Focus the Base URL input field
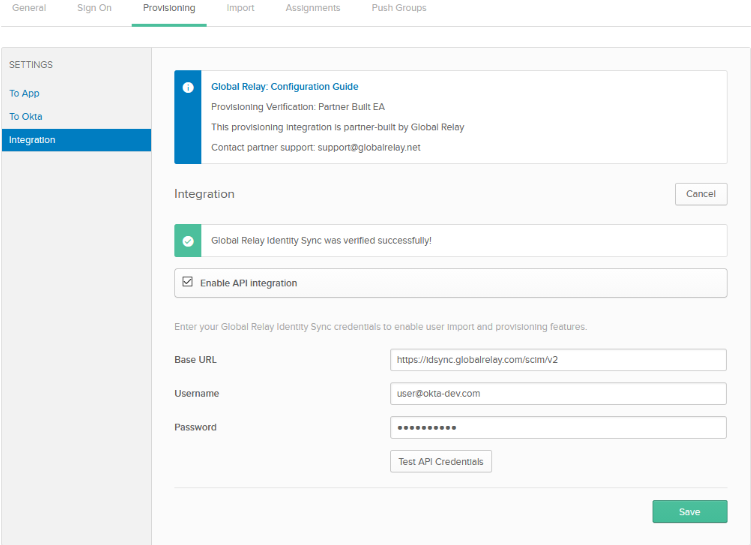 558,360
